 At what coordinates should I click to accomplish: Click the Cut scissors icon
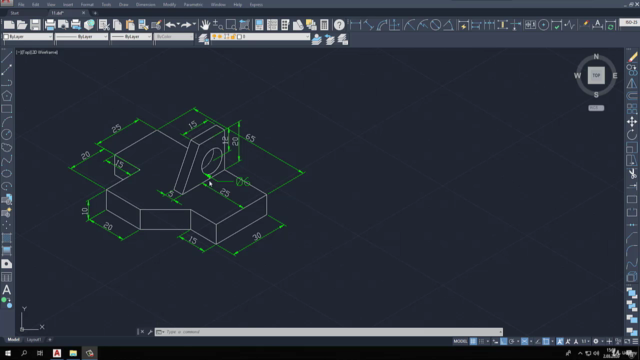[x=104, y=25]
